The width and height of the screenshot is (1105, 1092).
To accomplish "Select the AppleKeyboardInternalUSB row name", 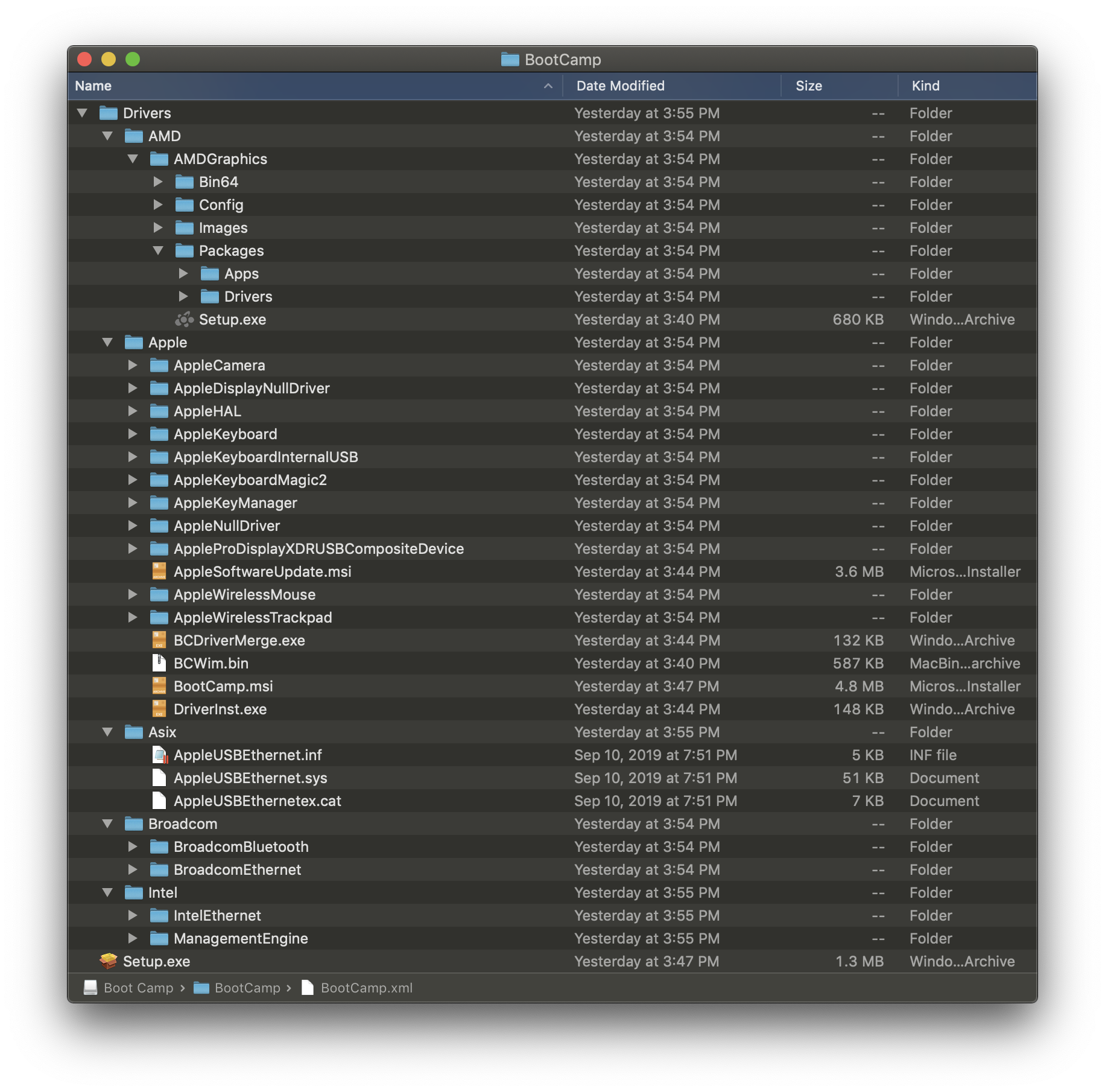I will coord(266,457).
